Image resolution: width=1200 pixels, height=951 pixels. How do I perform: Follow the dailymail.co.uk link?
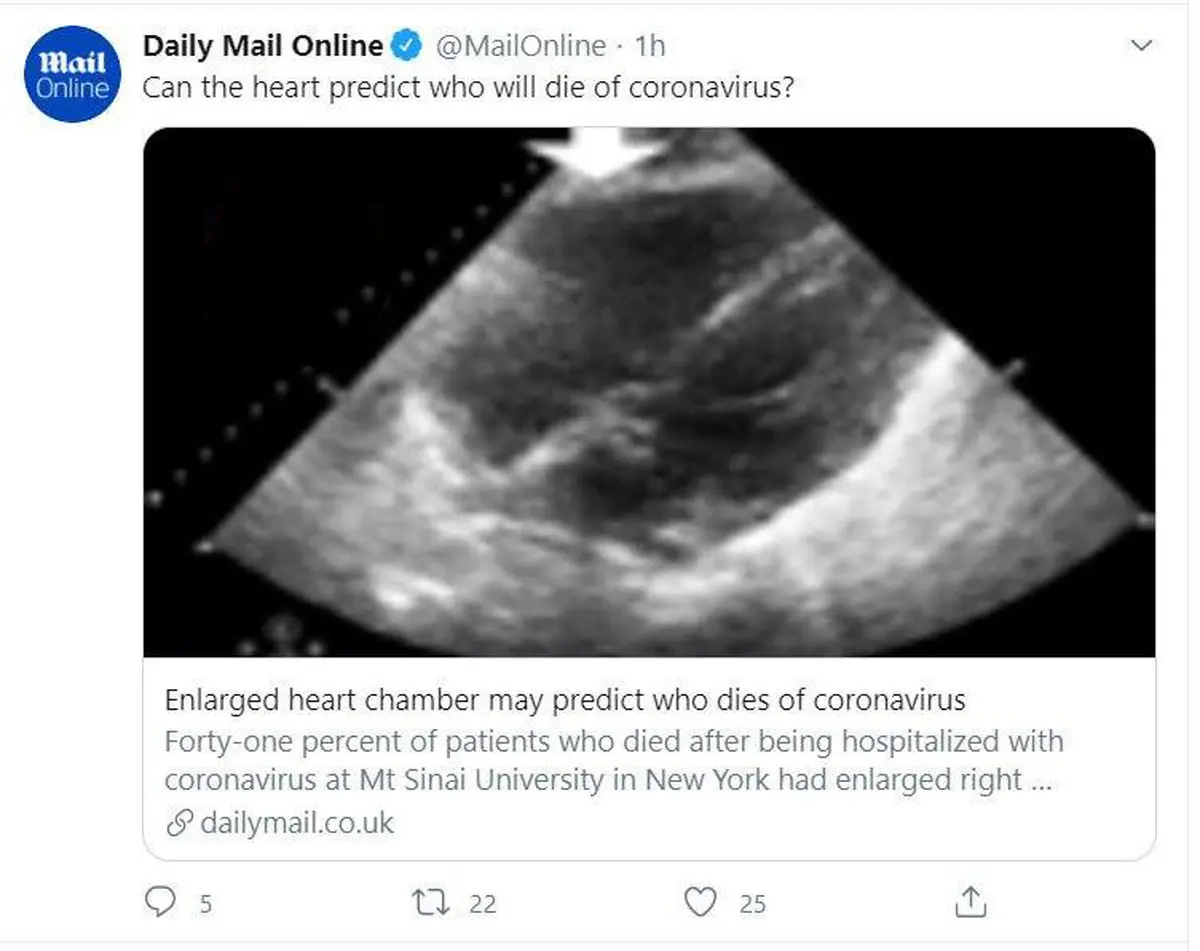click(297, 823)
